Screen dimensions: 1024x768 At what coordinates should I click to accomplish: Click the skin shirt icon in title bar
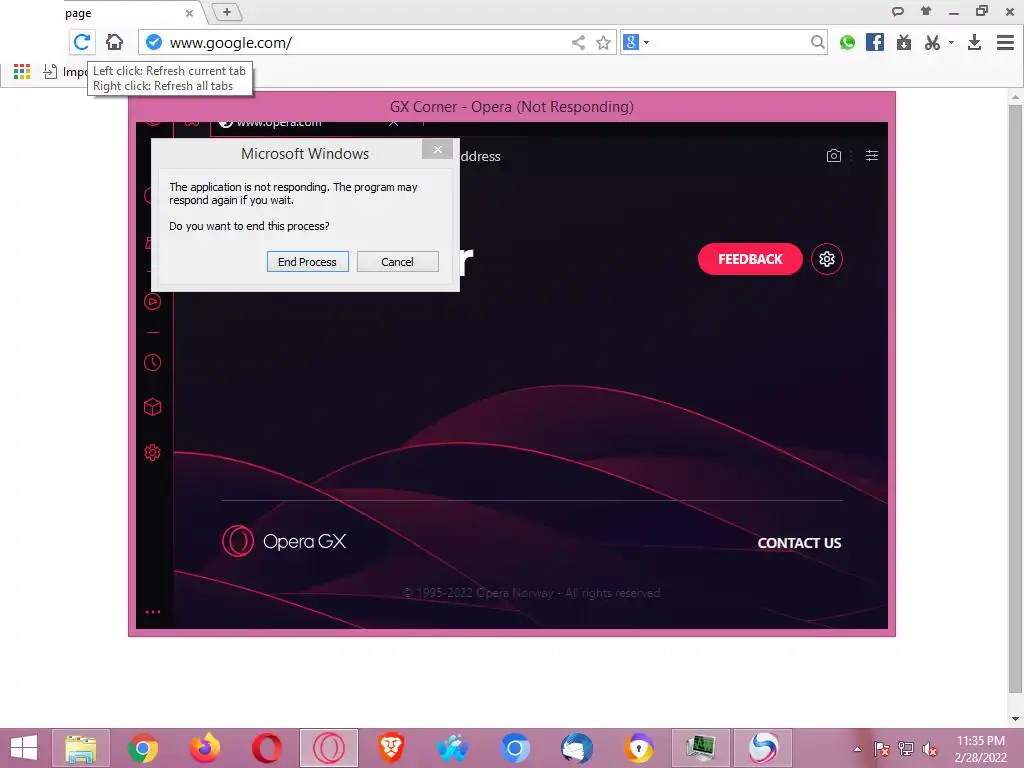926,10
